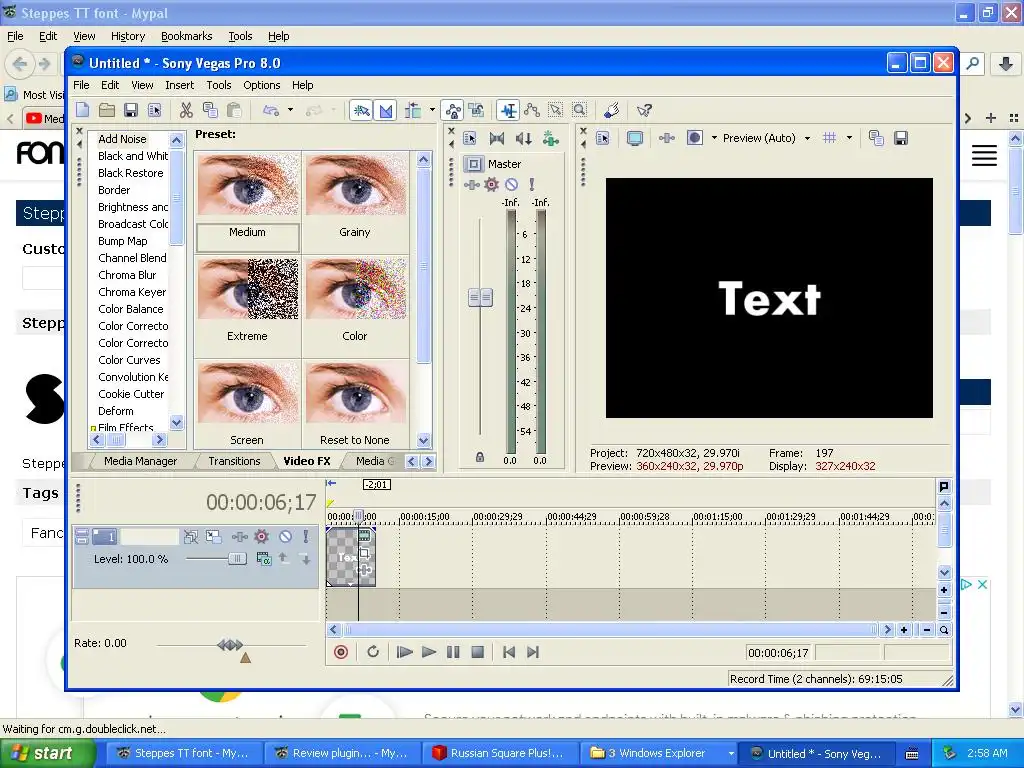Mute the Master bus
This screenshot has width=1024, height=768.
511,185
